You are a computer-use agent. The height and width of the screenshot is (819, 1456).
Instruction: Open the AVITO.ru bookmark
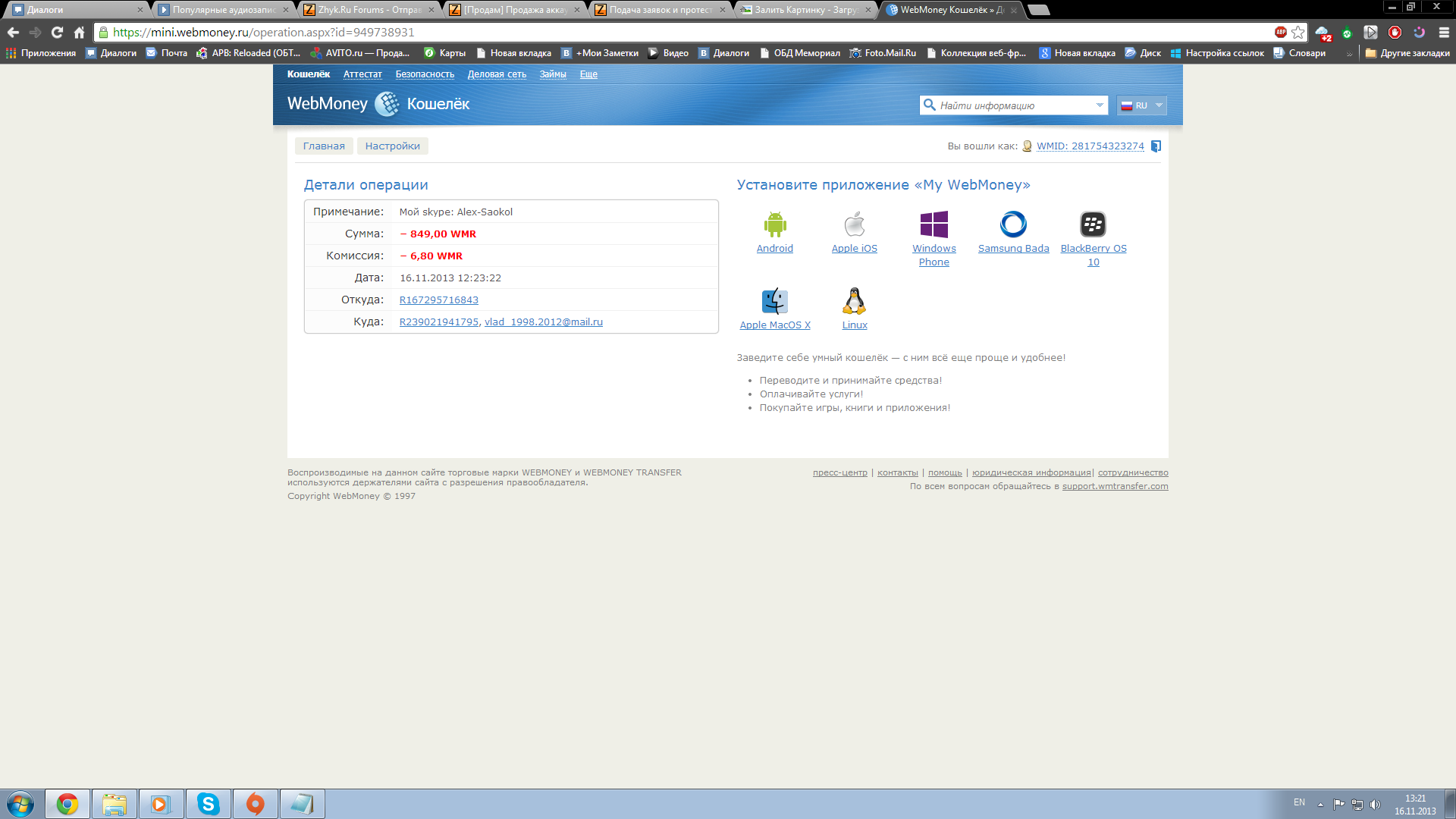[x=360, y=53]
